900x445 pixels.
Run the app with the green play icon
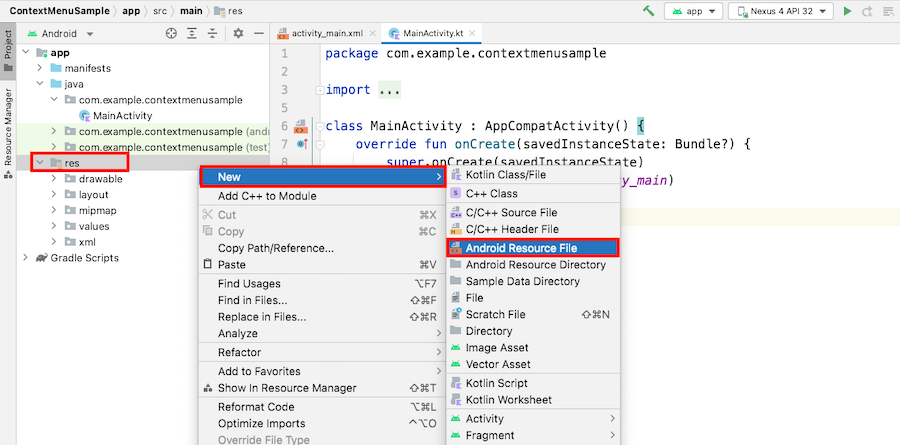click(847, 11)
